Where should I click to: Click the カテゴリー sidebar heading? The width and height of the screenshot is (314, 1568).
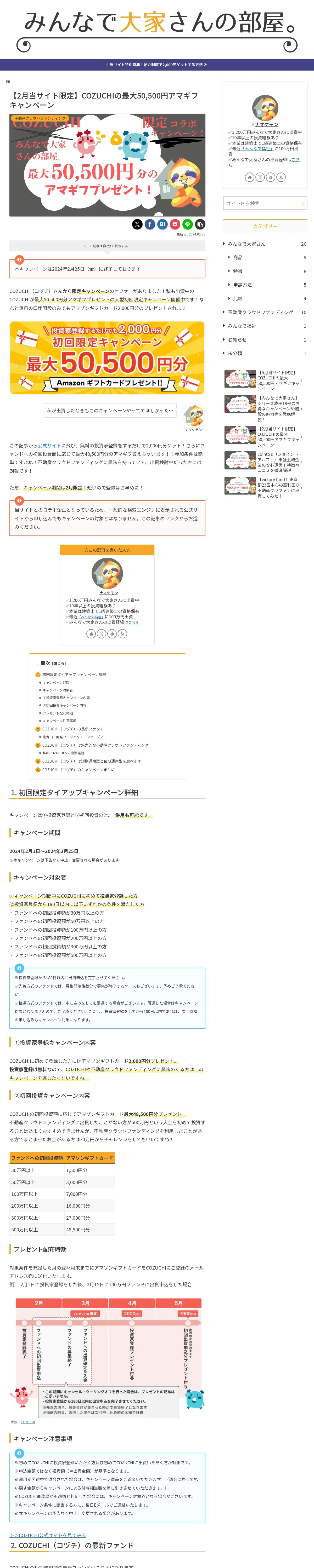coord(265,226)
